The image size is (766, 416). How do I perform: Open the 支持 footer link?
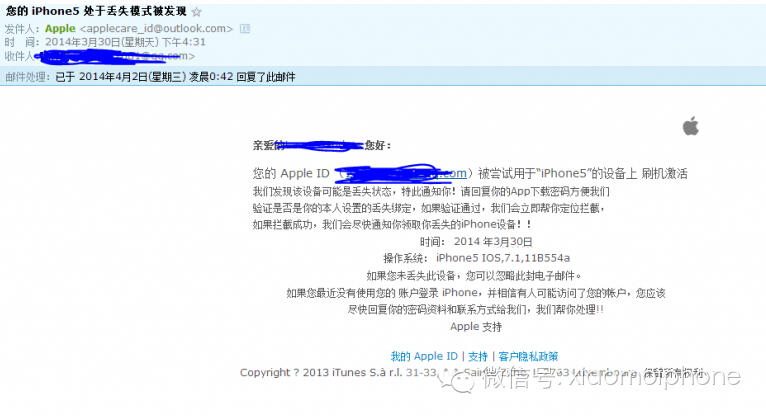pos(478,356)
